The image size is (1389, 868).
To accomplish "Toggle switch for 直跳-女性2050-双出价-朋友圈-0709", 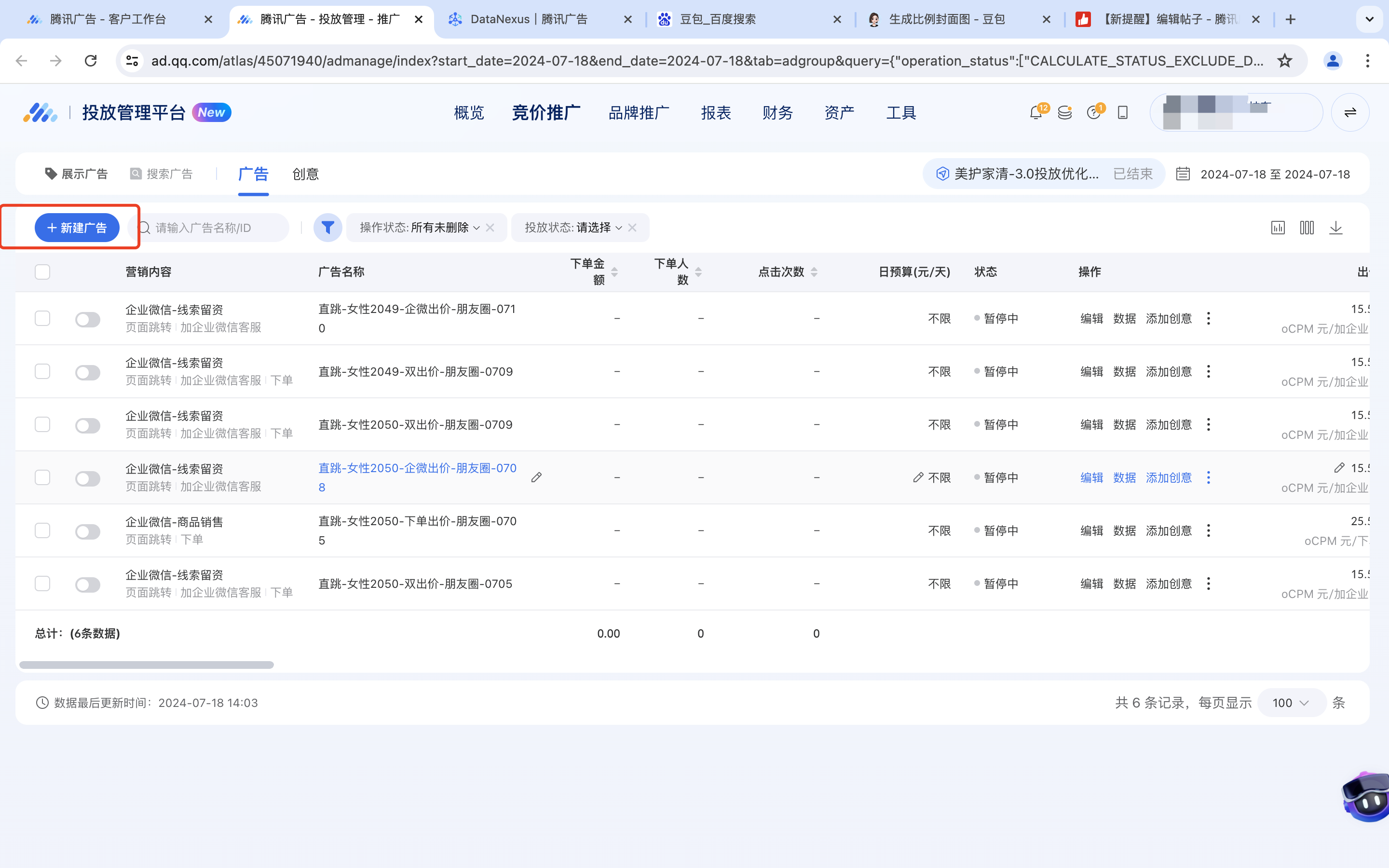I will [x=88, y=425].
